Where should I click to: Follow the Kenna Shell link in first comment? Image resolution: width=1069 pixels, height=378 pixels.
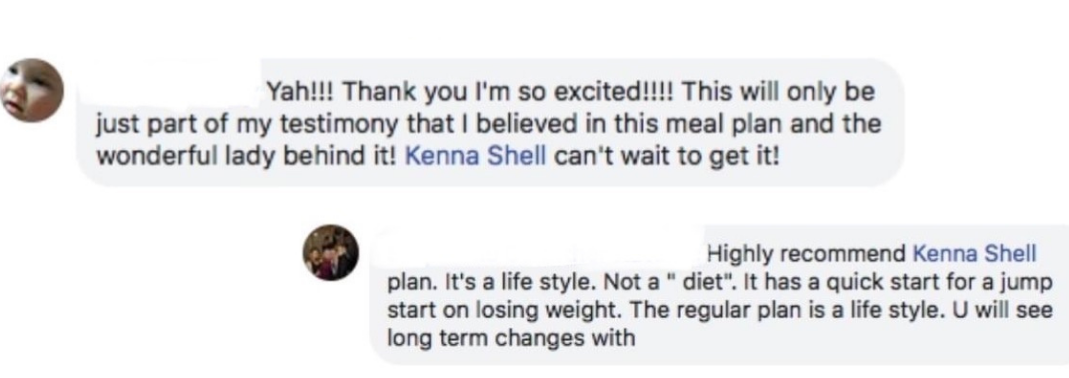[476, 156]
